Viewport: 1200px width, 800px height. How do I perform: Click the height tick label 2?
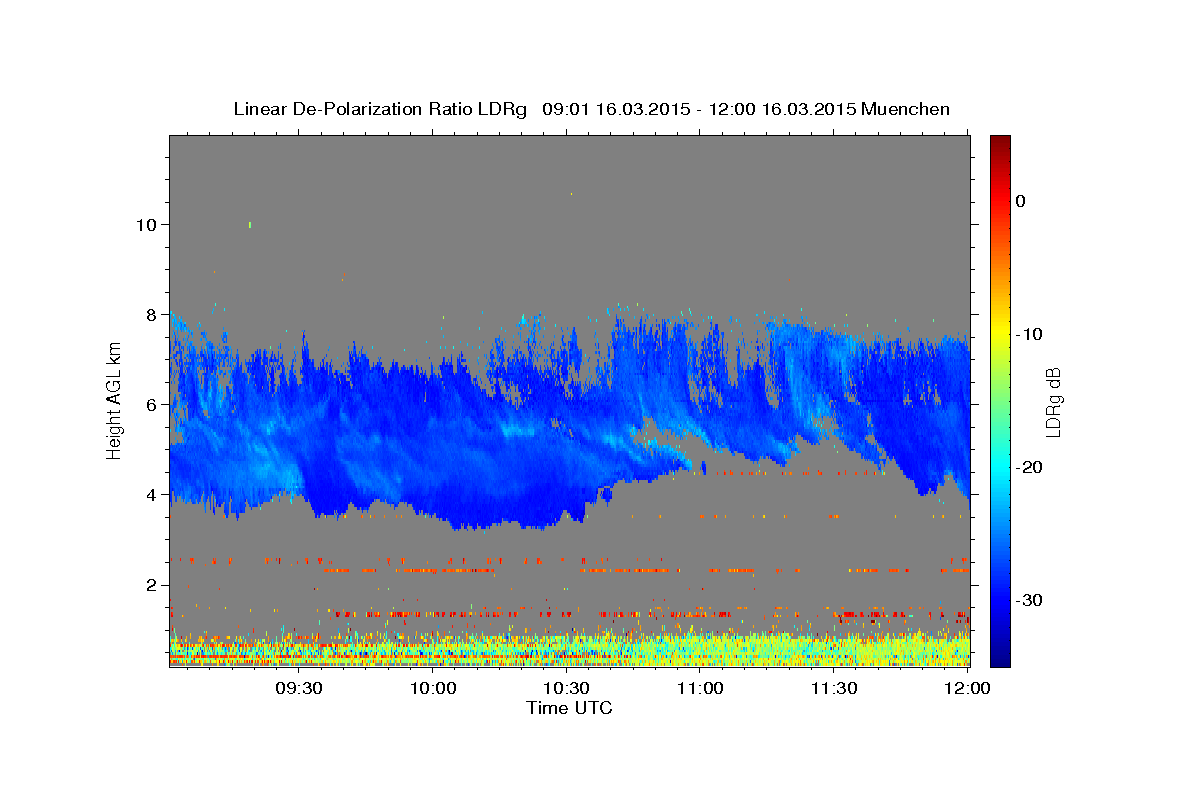click(151, 584)
